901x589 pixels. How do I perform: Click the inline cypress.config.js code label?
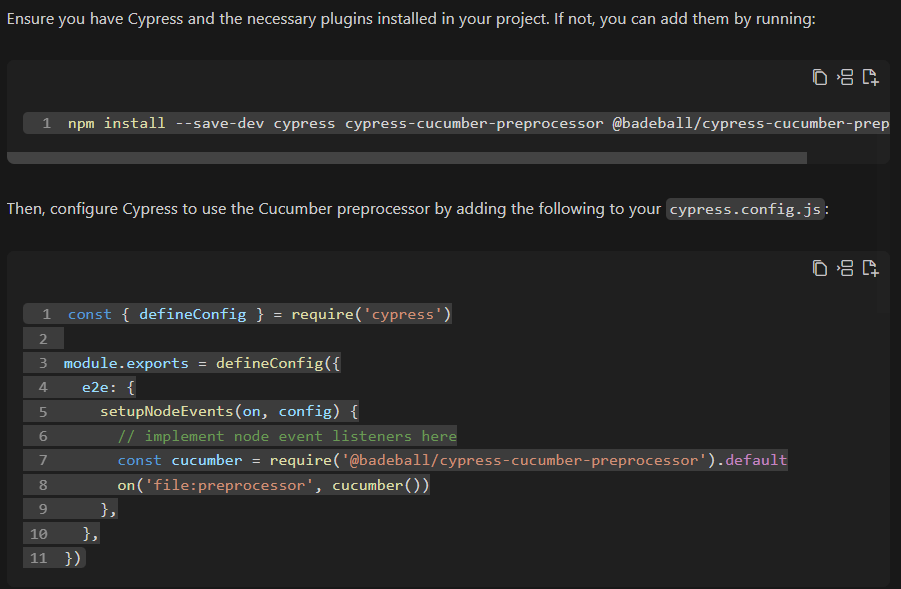tap(745, 209)
